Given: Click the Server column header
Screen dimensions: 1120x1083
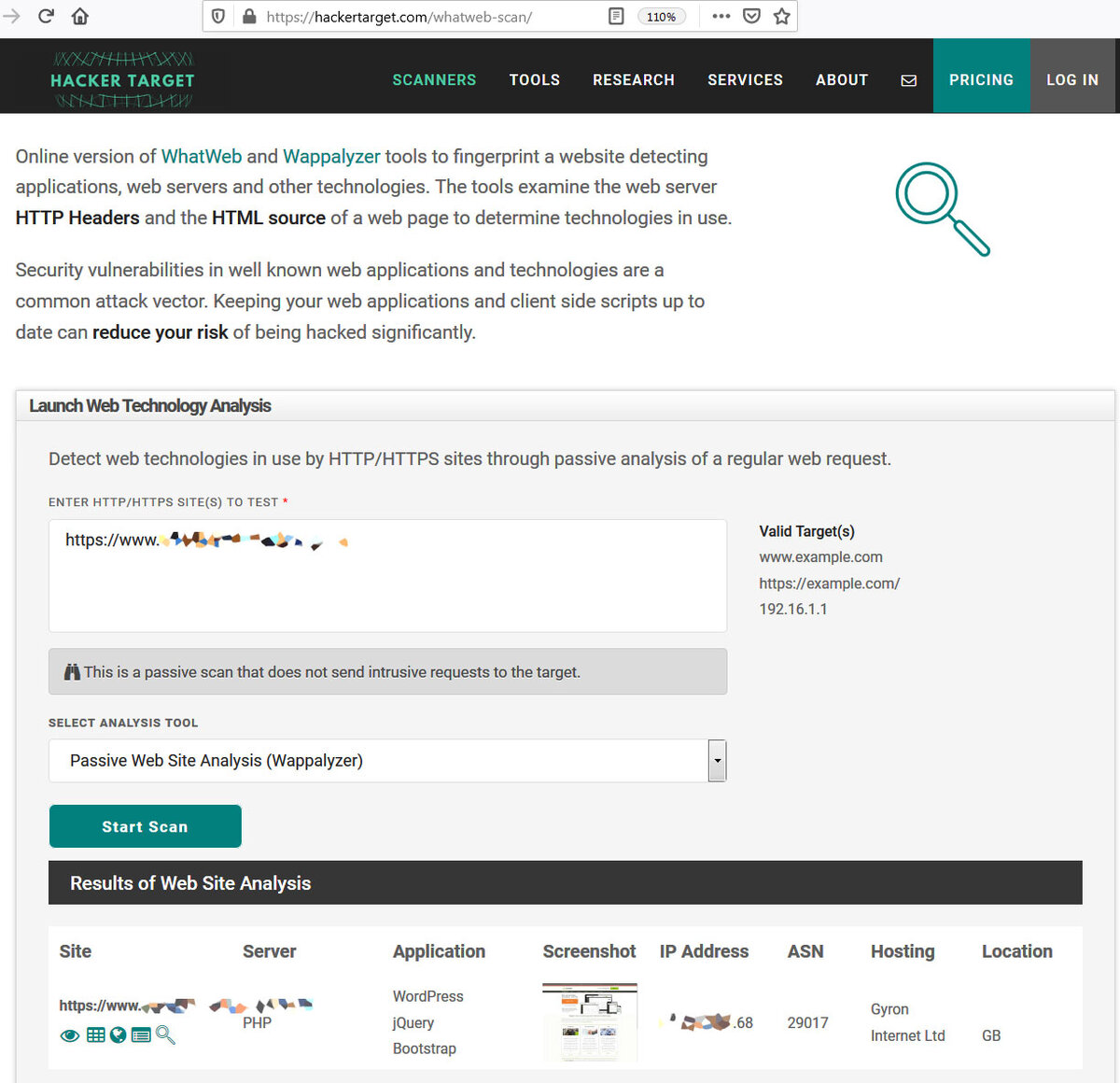Looking at the screenshot, I should [269, 951].
